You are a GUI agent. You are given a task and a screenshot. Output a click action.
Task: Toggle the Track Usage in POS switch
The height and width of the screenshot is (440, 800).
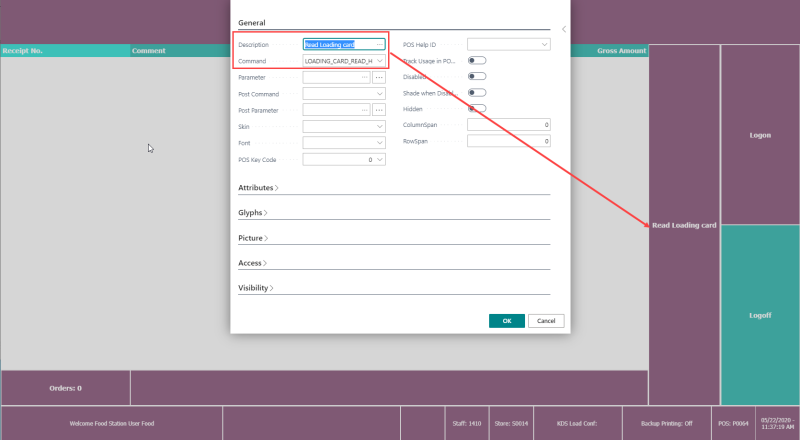(x=477, y=61)
